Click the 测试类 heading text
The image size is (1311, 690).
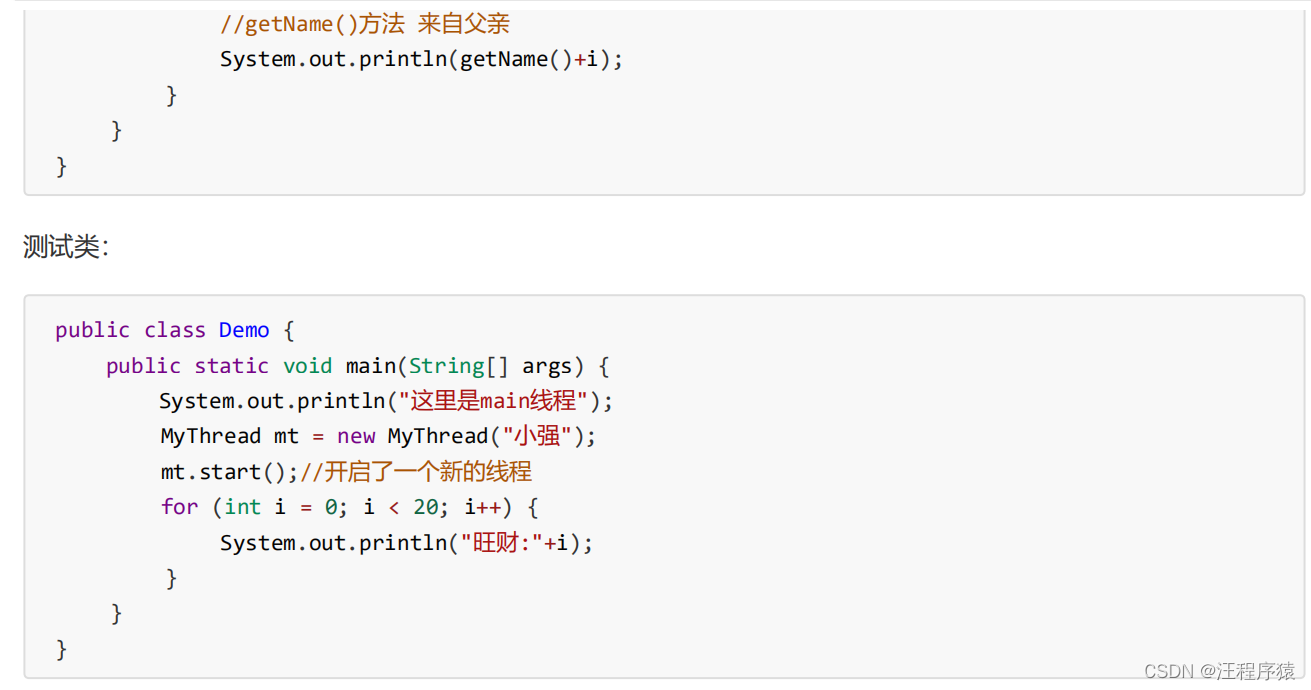65,247
